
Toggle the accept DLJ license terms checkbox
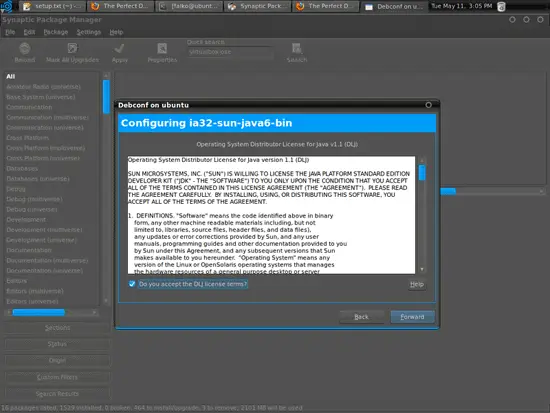click(132, 284)
